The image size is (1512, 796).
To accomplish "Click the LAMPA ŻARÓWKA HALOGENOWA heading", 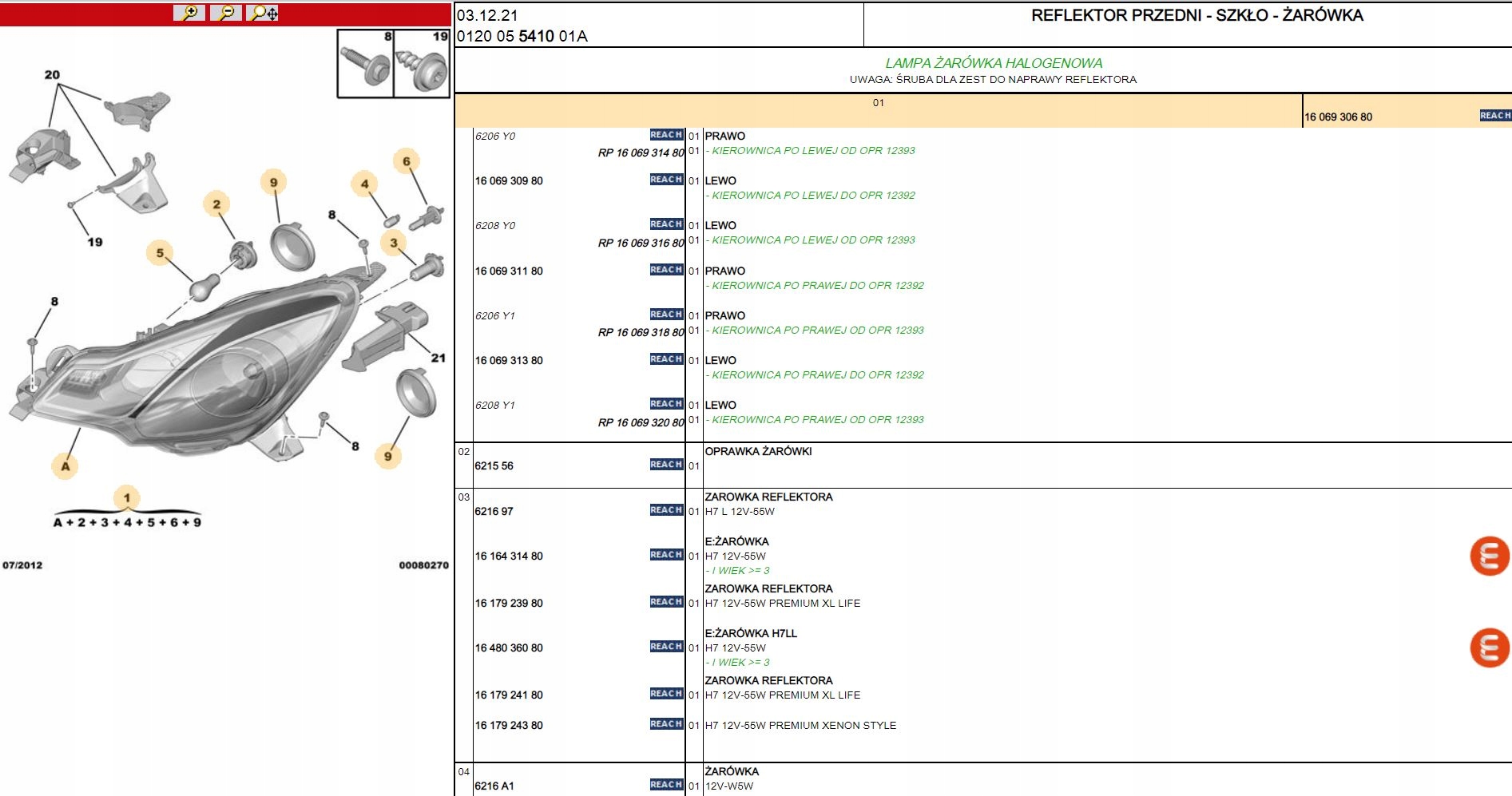I will [994, 63].
